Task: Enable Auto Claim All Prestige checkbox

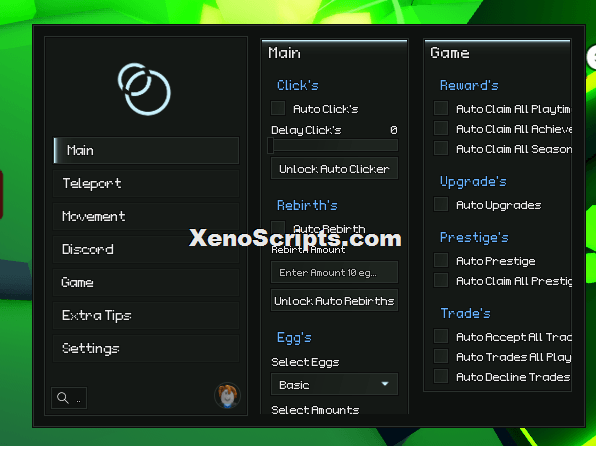Action: click(x=441, y=280)
